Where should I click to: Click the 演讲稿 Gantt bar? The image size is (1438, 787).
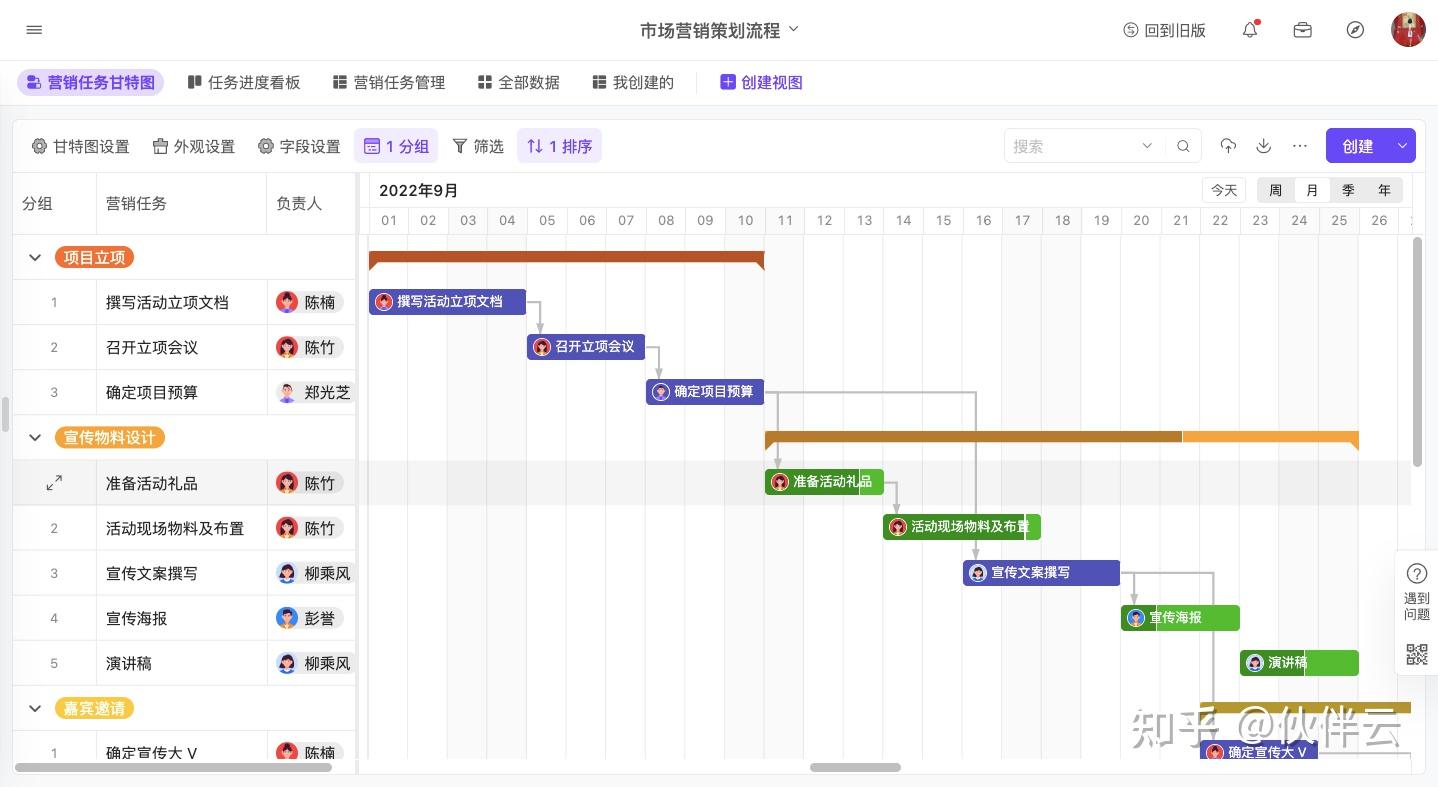click(1299, 662)
